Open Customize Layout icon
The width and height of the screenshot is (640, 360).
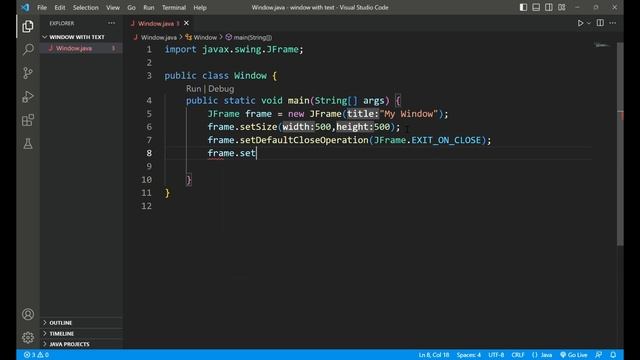(562, 7)
